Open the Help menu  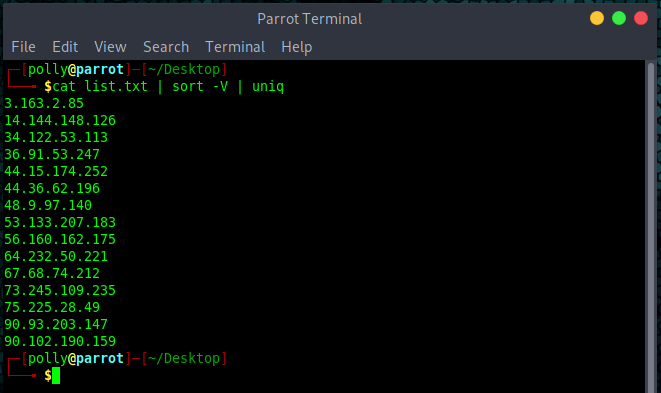point(296,47)
